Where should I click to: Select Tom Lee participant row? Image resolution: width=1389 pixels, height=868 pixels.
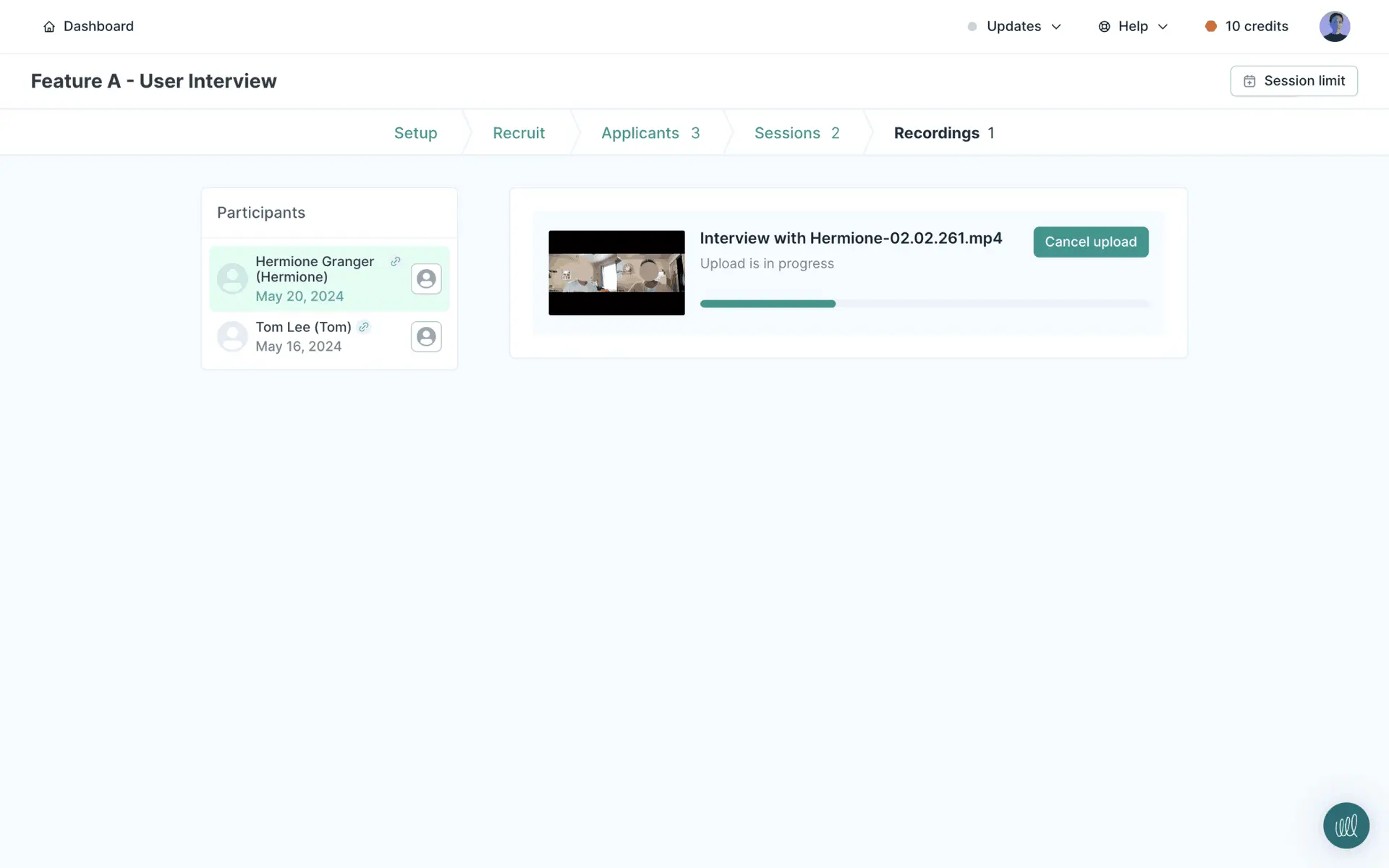point(311,336)
